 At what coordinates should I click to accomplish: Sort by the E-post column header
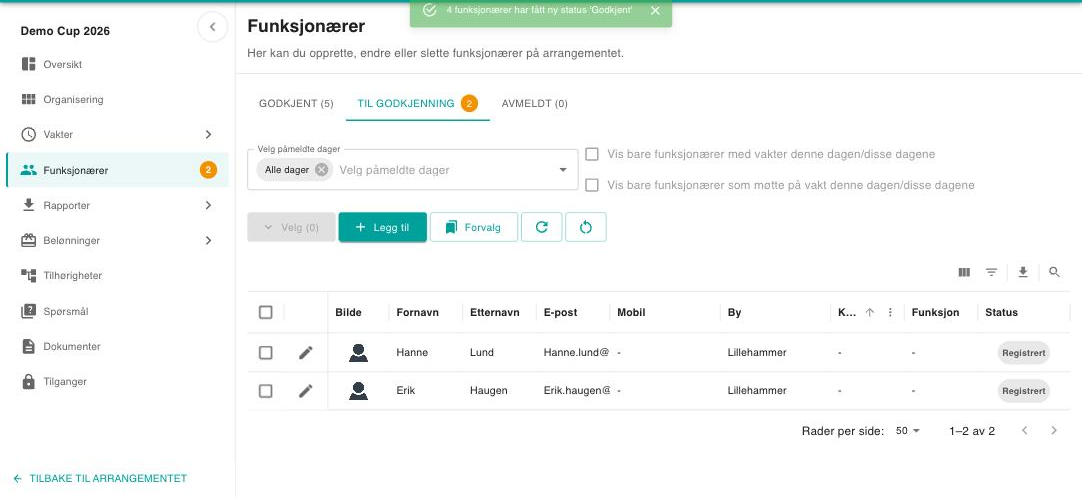[x=560, y=313]
